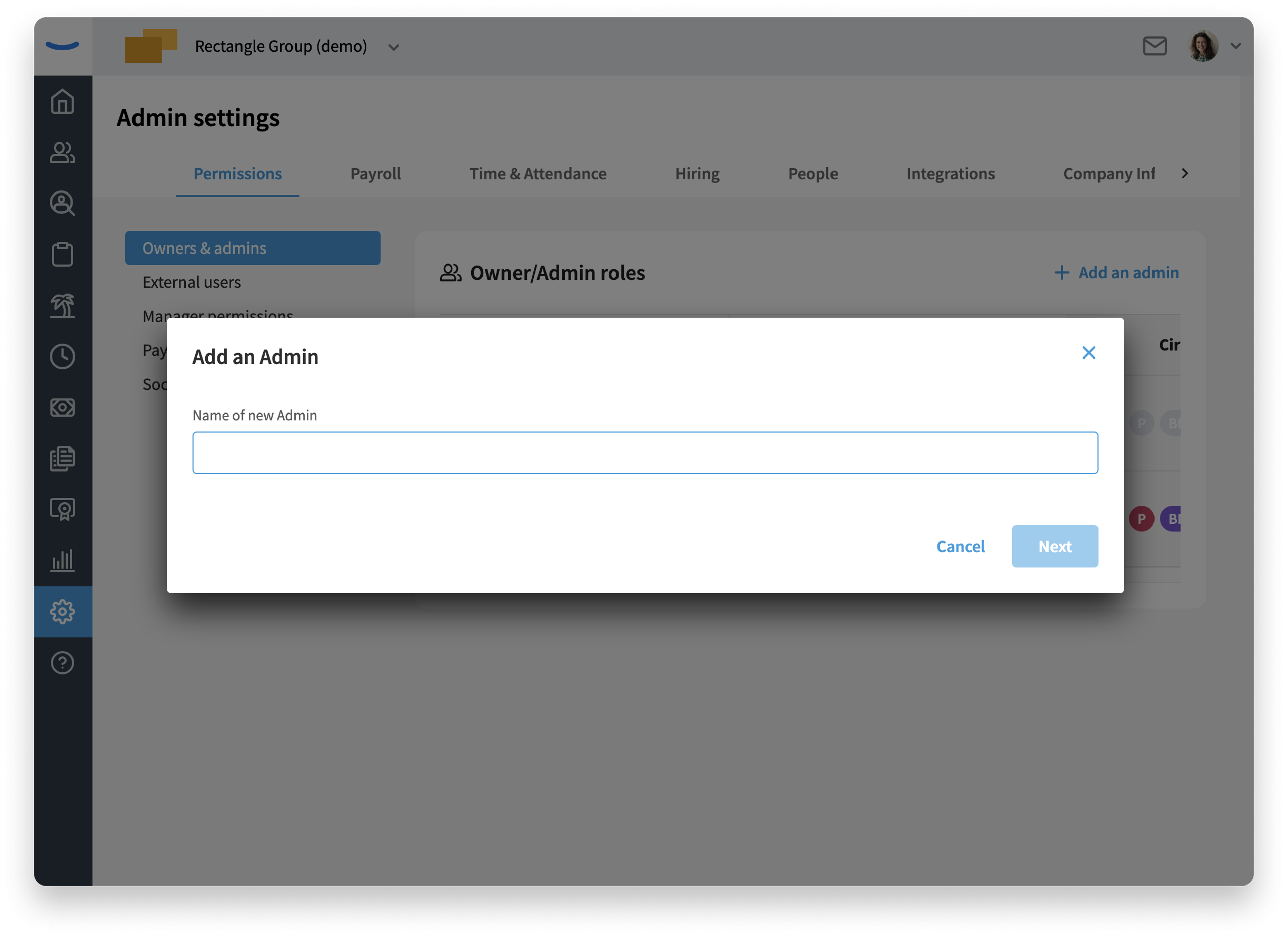The width and height of the screenshot is (1288, 937).
Task: Click the Cancel link in dialog
Action: click(x=960, y=546)
